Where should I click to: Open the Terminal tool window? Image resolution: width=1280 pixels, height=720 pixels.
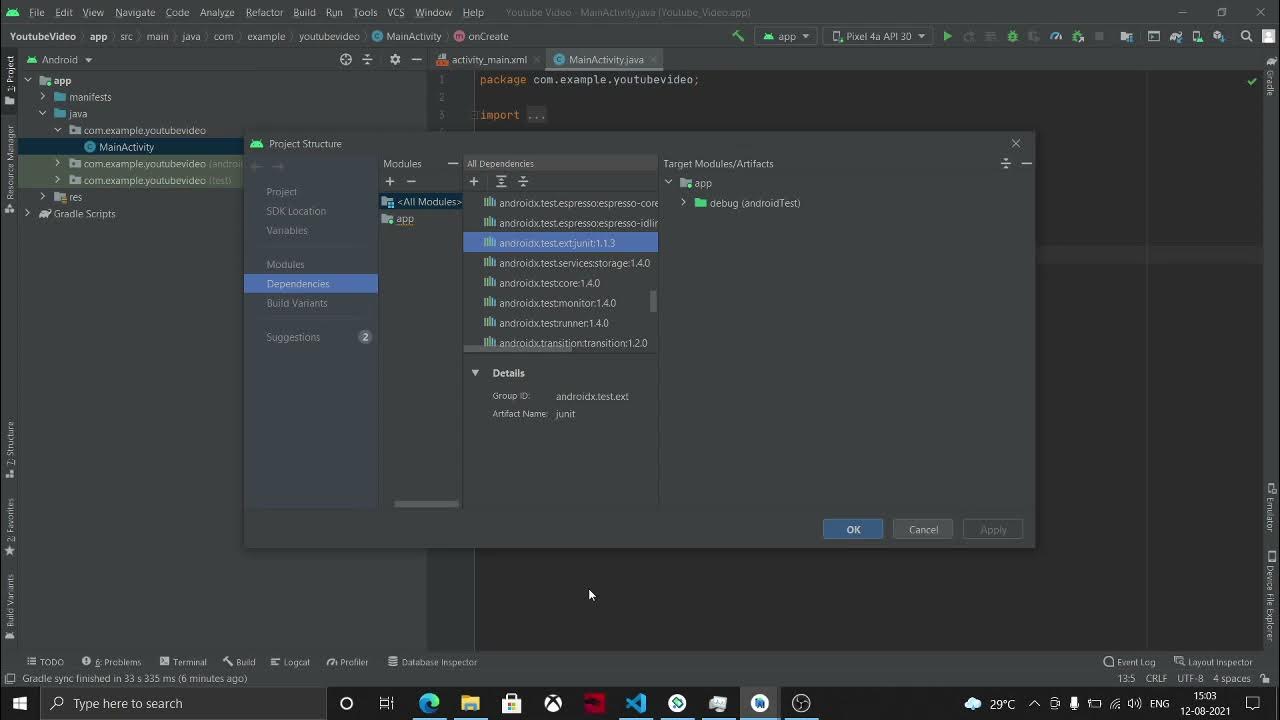(x=183, y=662)
